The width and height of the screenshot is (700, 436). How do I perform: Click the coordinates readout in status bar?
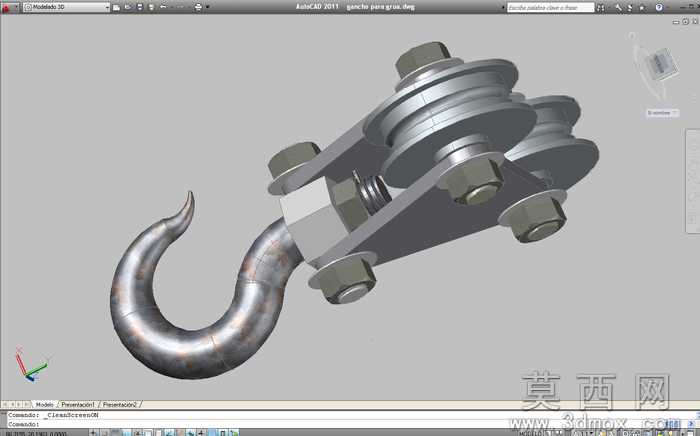pos(38,433)
